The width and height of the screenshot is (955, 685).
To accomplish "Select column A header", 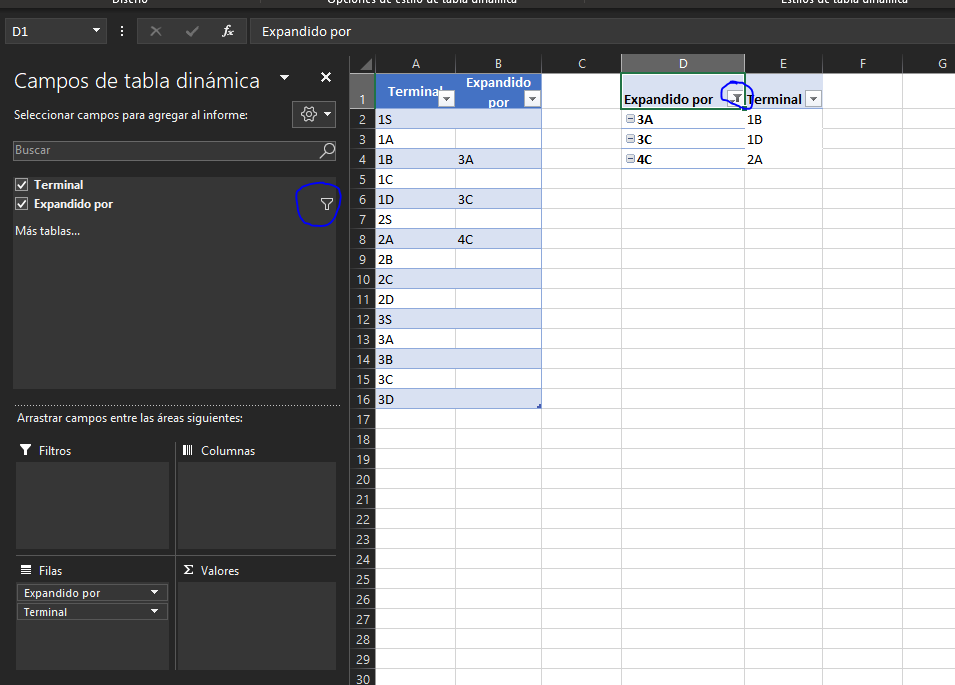I will pyautogui.click(x=415, y=63).
